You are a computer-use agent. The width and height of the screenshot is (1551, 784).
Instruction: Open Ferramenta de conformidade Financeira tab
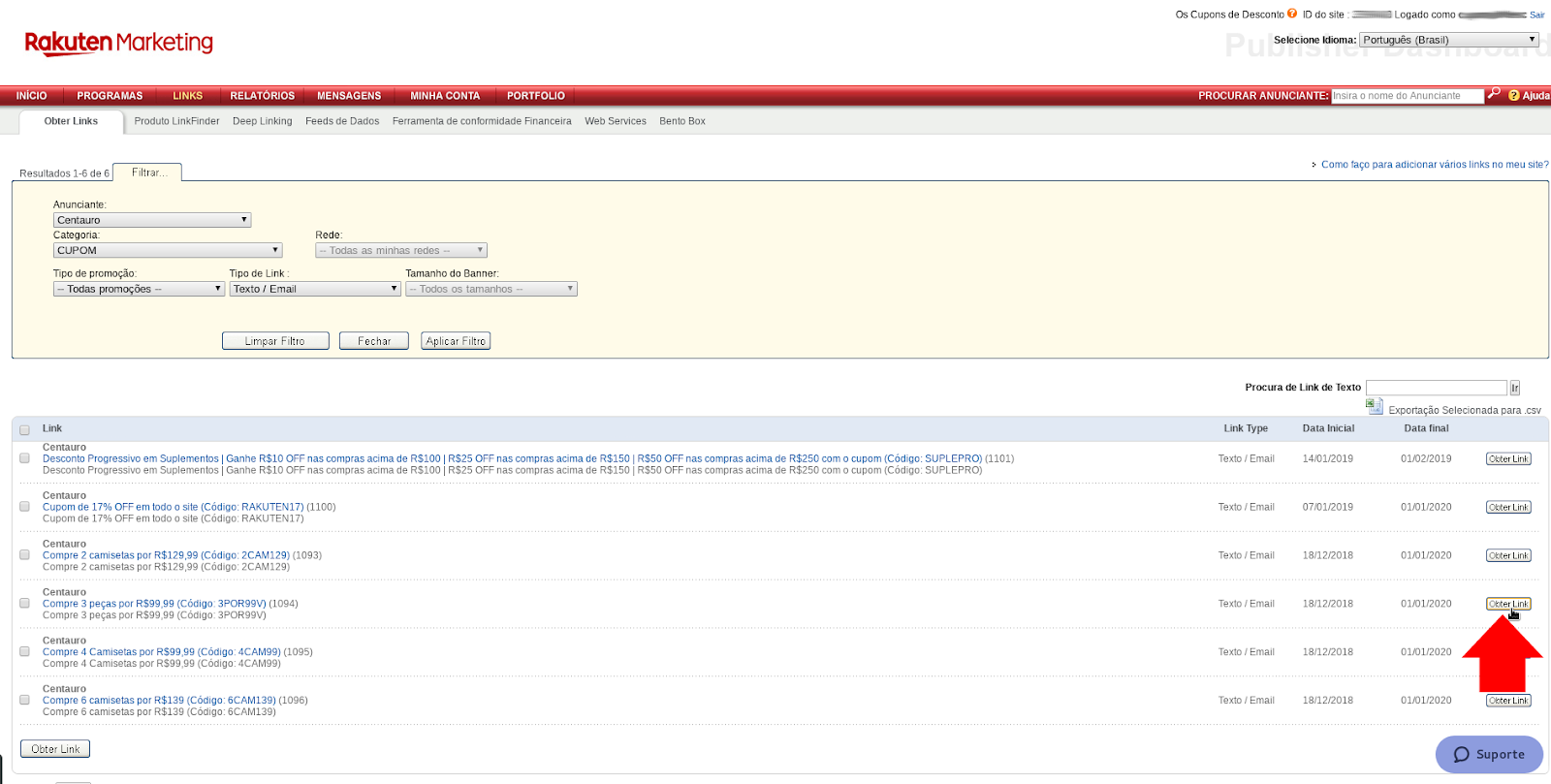tap(482, 121)
